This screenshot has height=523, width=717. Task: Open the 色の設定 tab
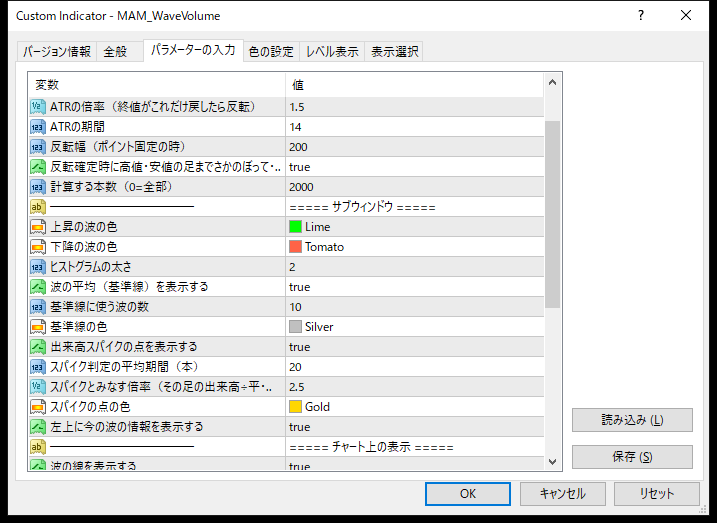coord(271,52)
